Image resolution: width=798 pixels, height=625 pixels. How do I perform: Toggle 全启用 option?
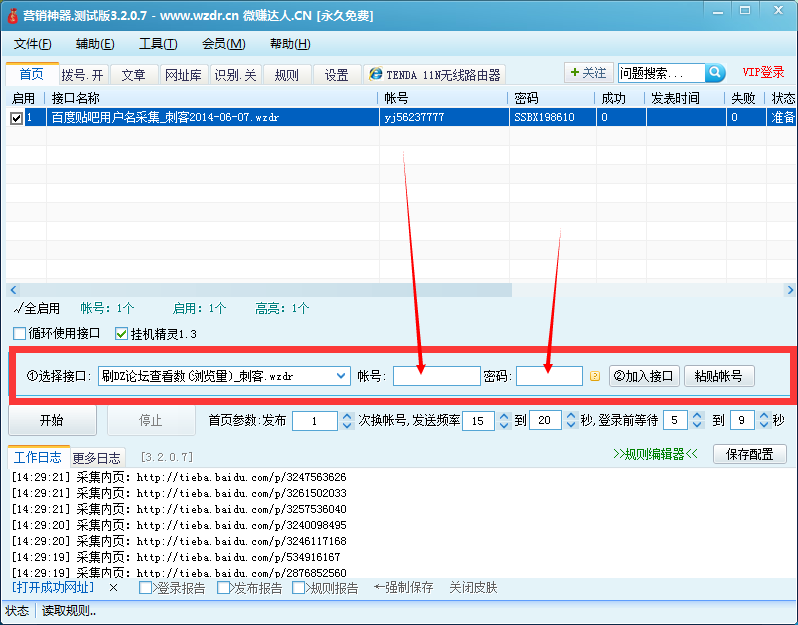pos(37,308)
